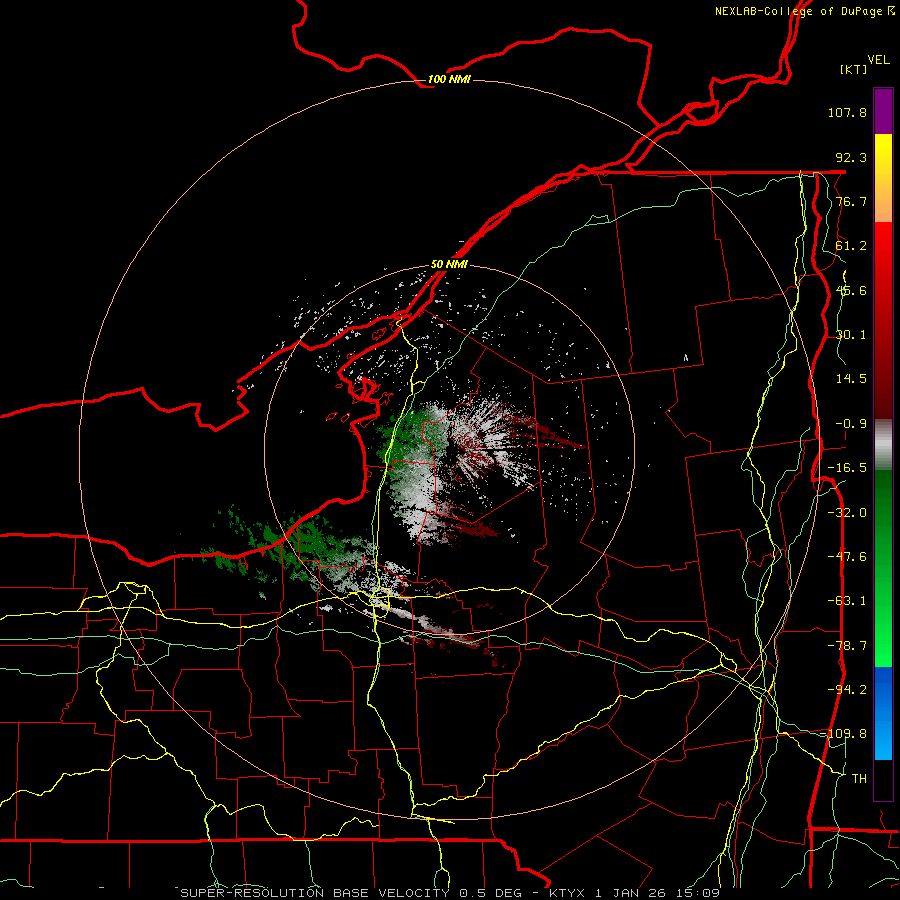This screenshot has width=900, height=900.
Task: Click the VEL legend title
Action: (879, 60)
